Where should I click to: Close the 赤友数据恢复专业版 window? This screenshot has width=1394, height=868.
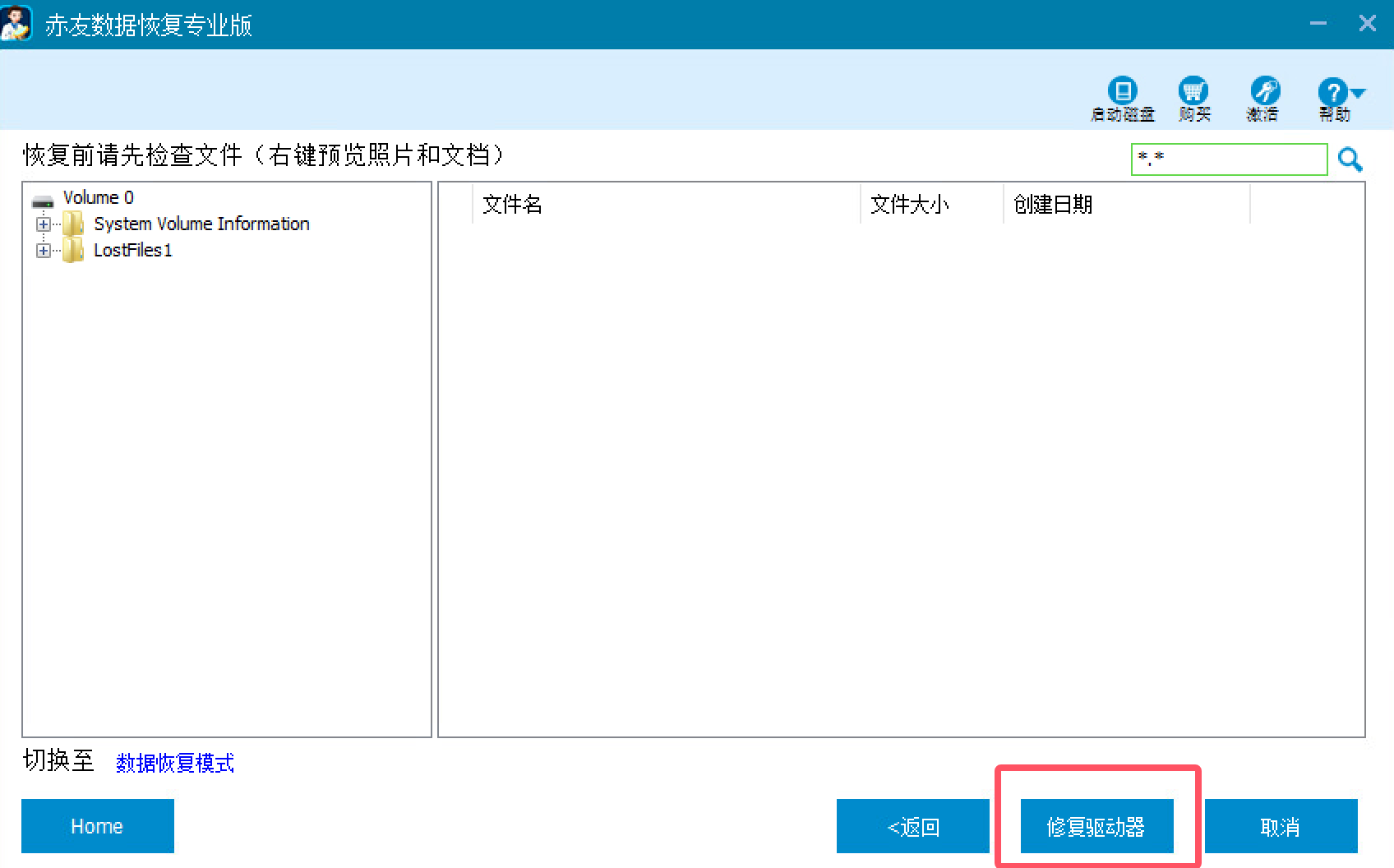[1368, 23]
